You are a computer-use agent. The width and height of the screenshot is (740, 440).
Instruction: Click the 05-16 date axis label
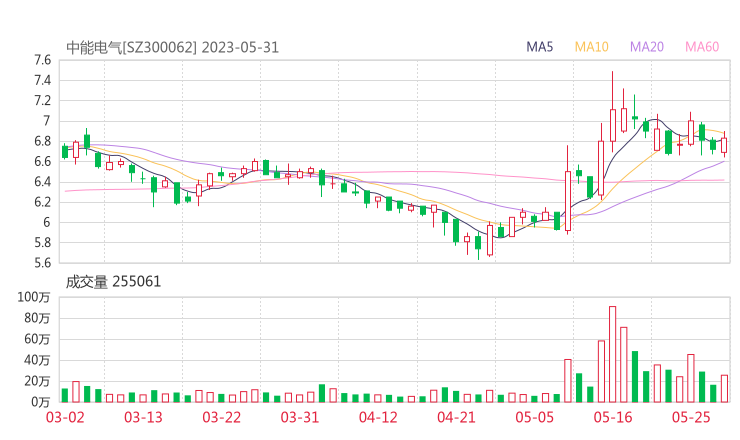click(x=613, y=417)
